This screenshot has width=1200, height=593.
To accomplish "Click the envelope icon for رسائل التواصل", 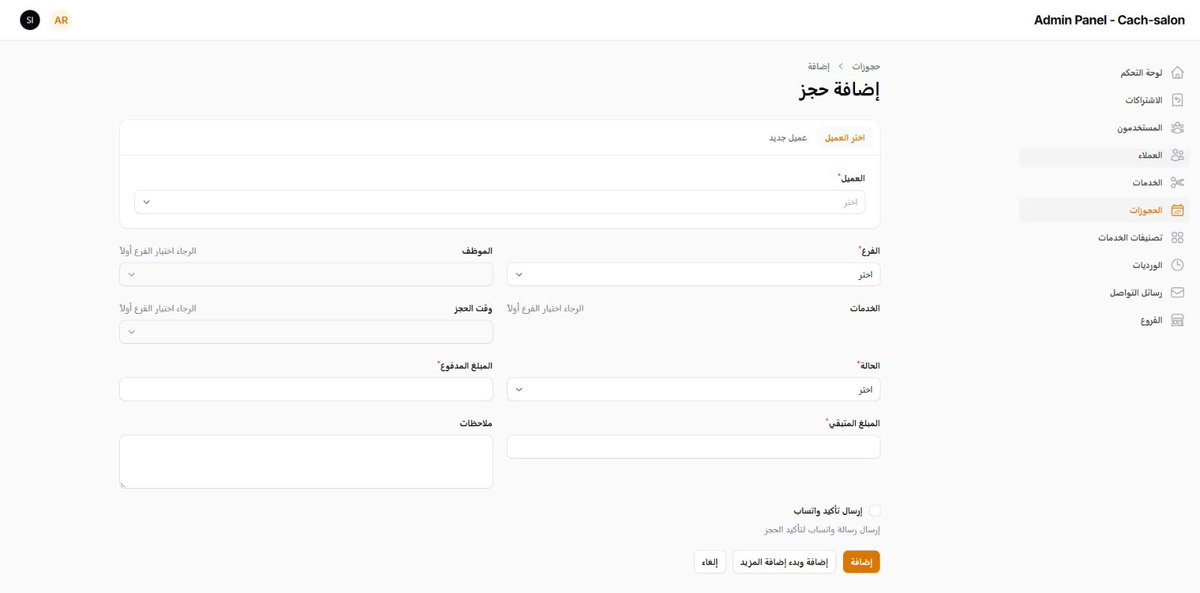I will (x=1177, y=293).
